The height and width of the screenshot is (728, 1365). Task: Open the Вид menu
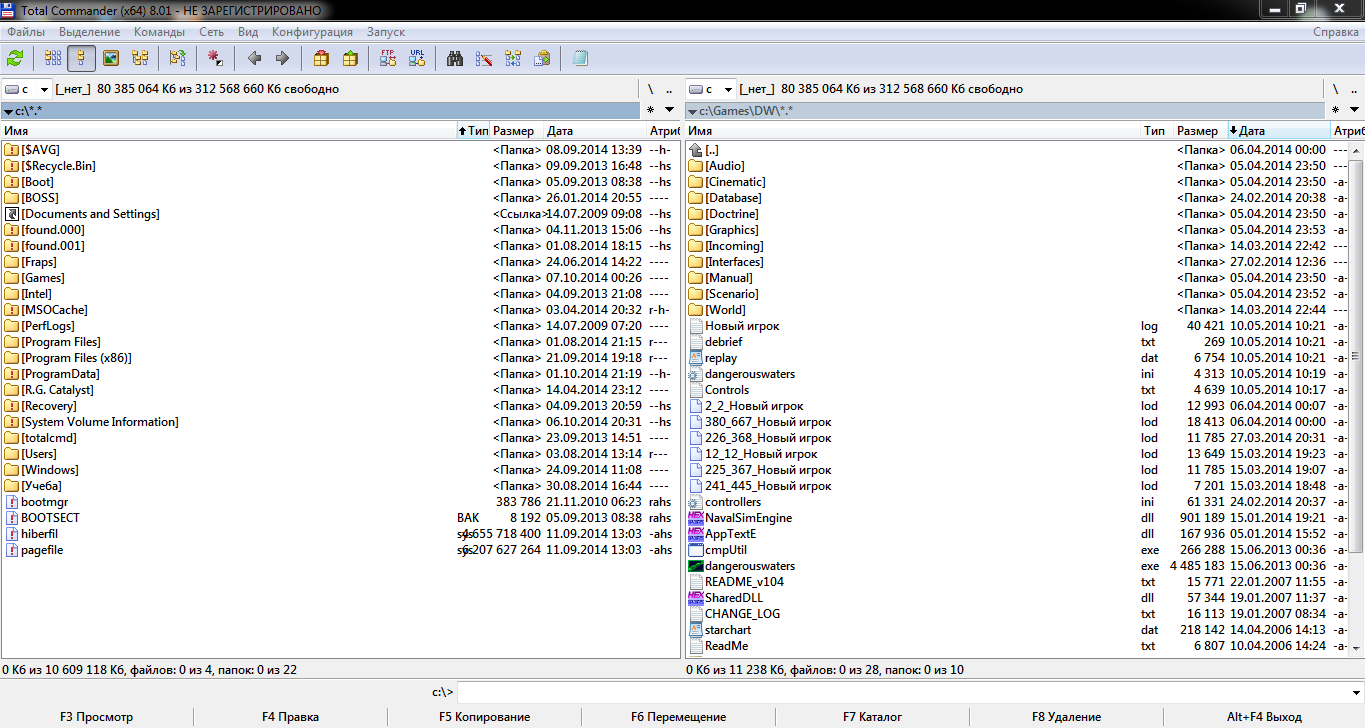click(x=248, y=32)
